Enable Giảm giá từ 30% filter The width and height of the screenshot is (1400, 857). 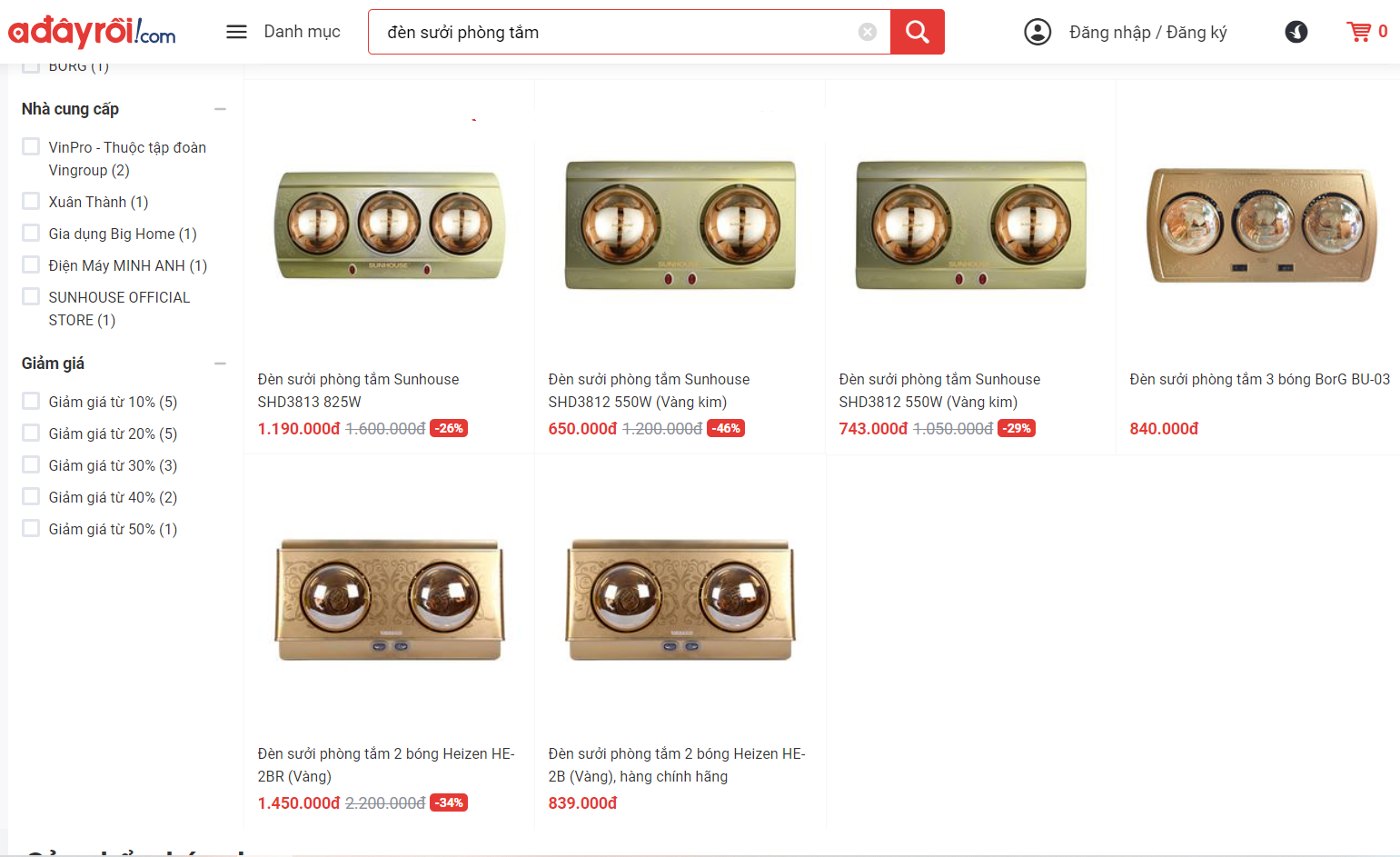[x=31, y=464]
